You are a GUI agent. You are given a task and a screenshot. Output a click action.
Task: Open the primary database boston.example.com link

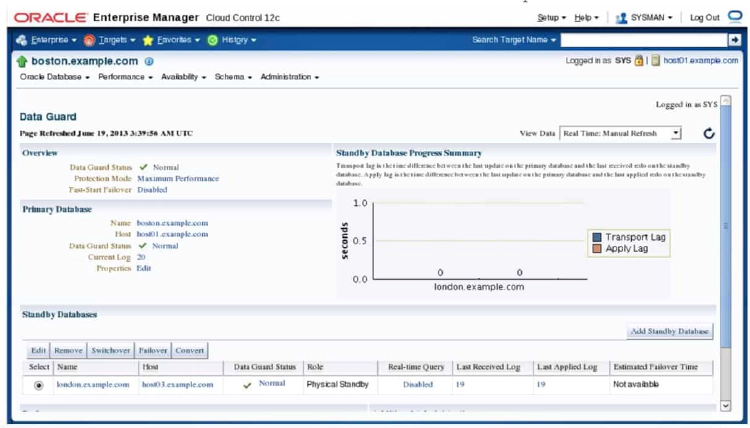[172, 223]
